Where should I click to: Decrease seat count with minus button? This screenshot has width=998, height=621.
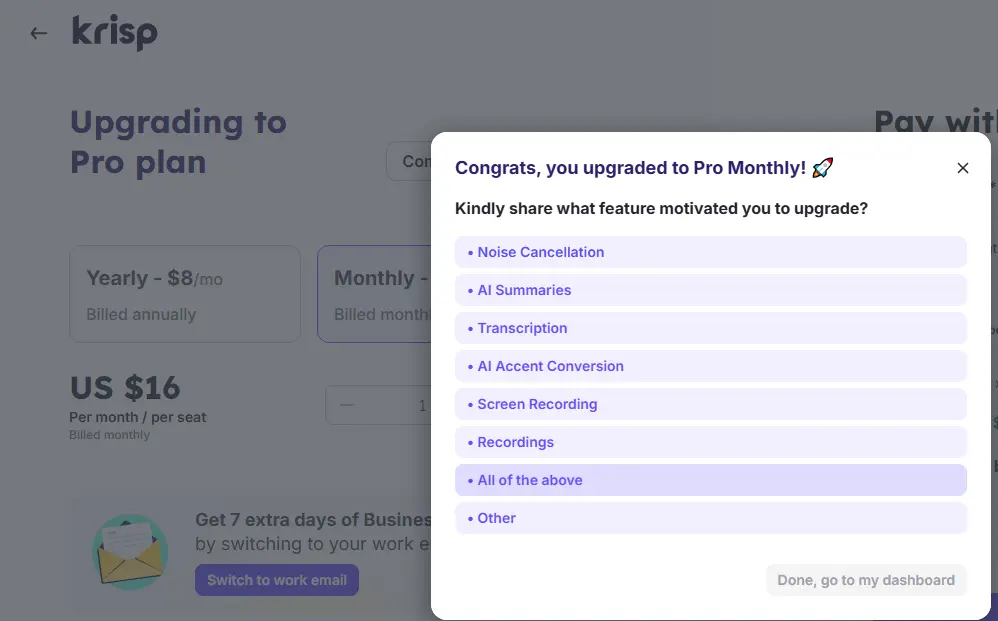(347, 405)
